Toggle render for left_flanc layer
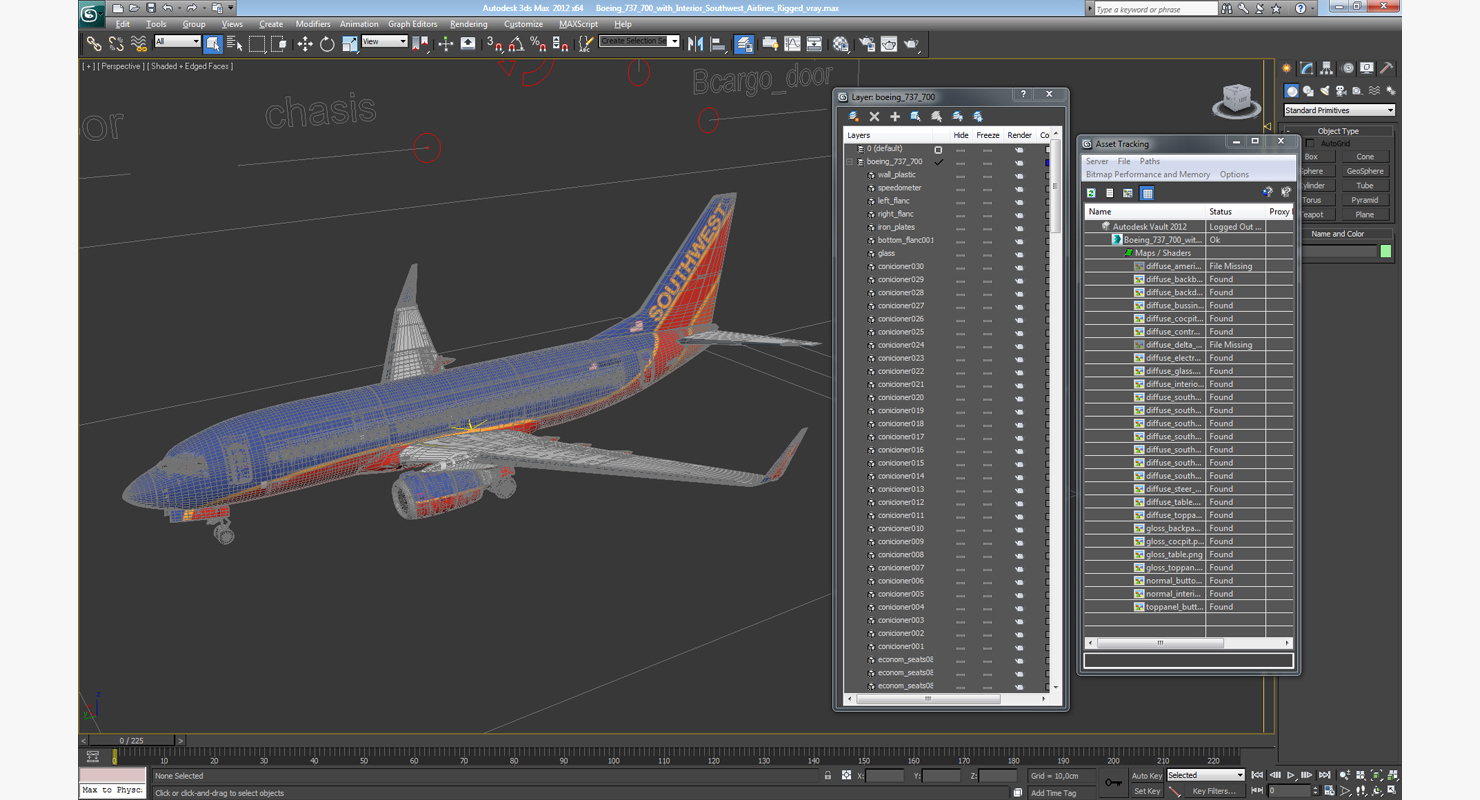Viewport: 1480px width, 800px height. click(1019, 201)
